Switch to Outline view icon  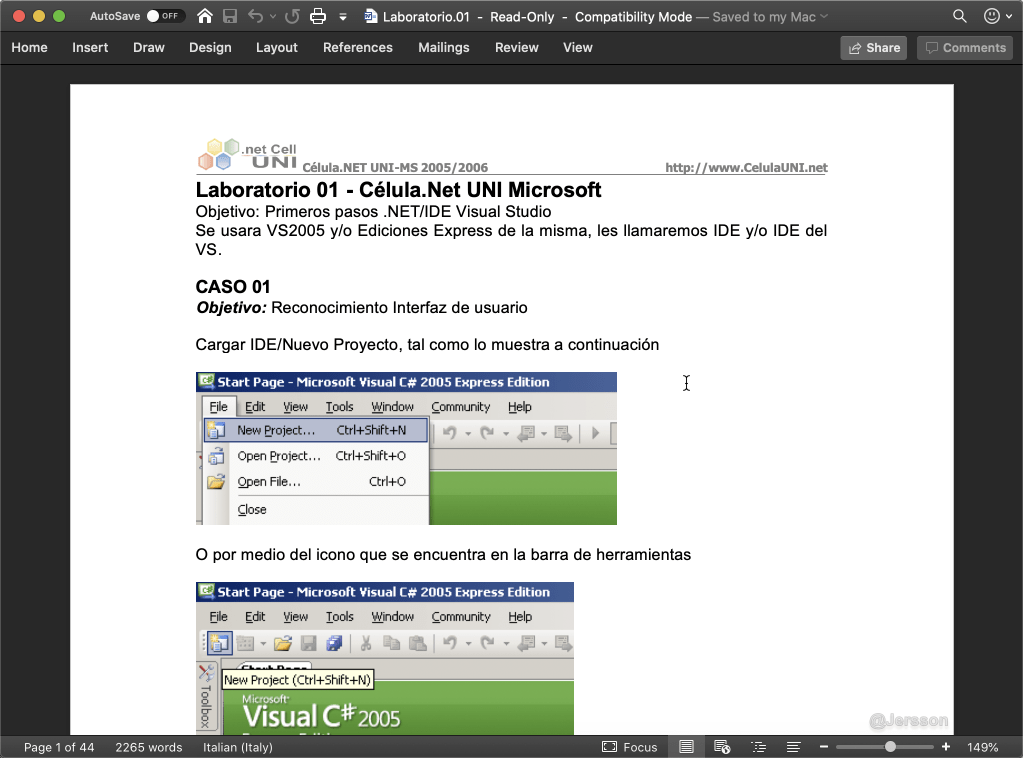pos(758,747)
